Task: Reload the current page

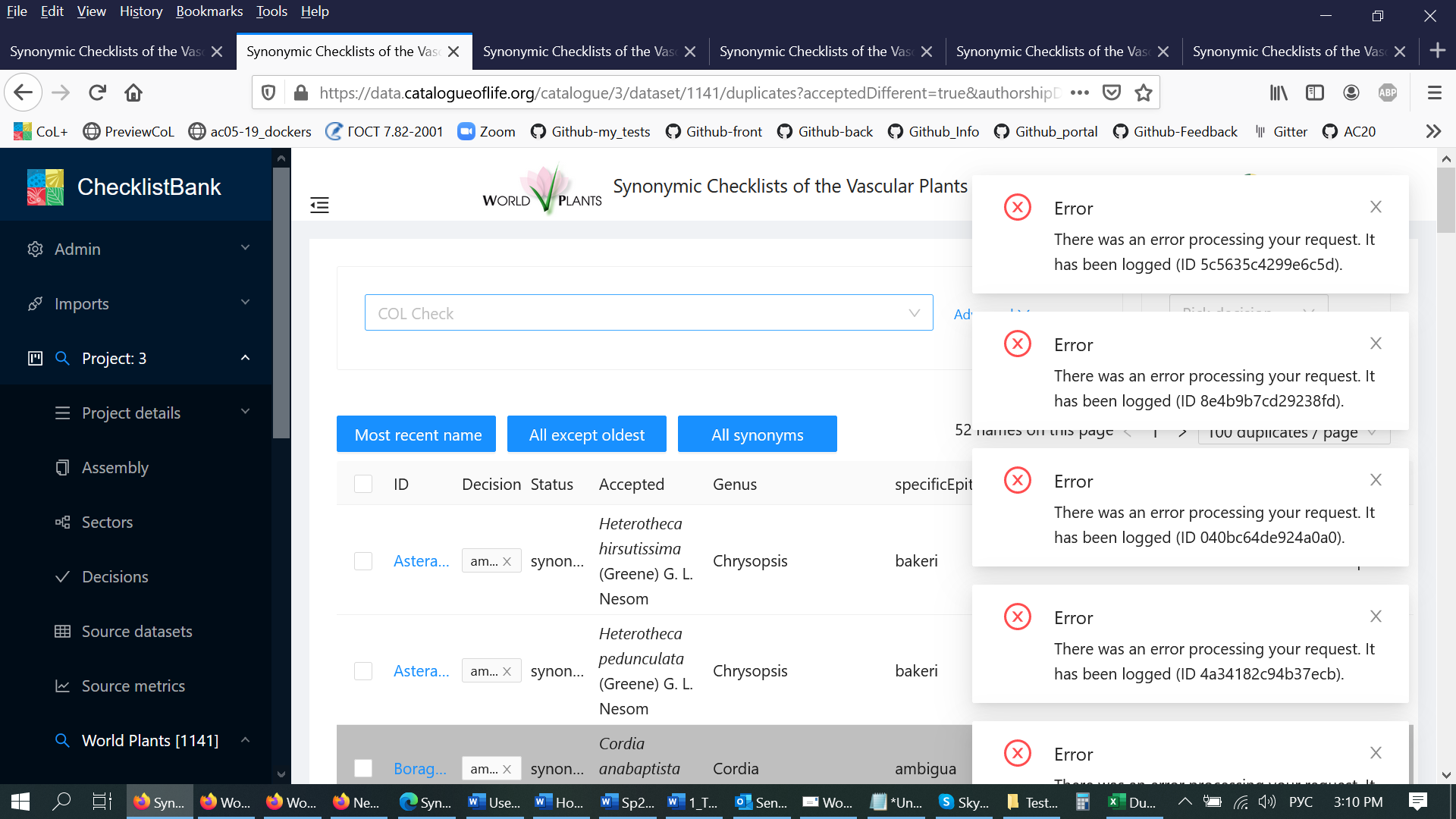Action: (x=97, y=93)
